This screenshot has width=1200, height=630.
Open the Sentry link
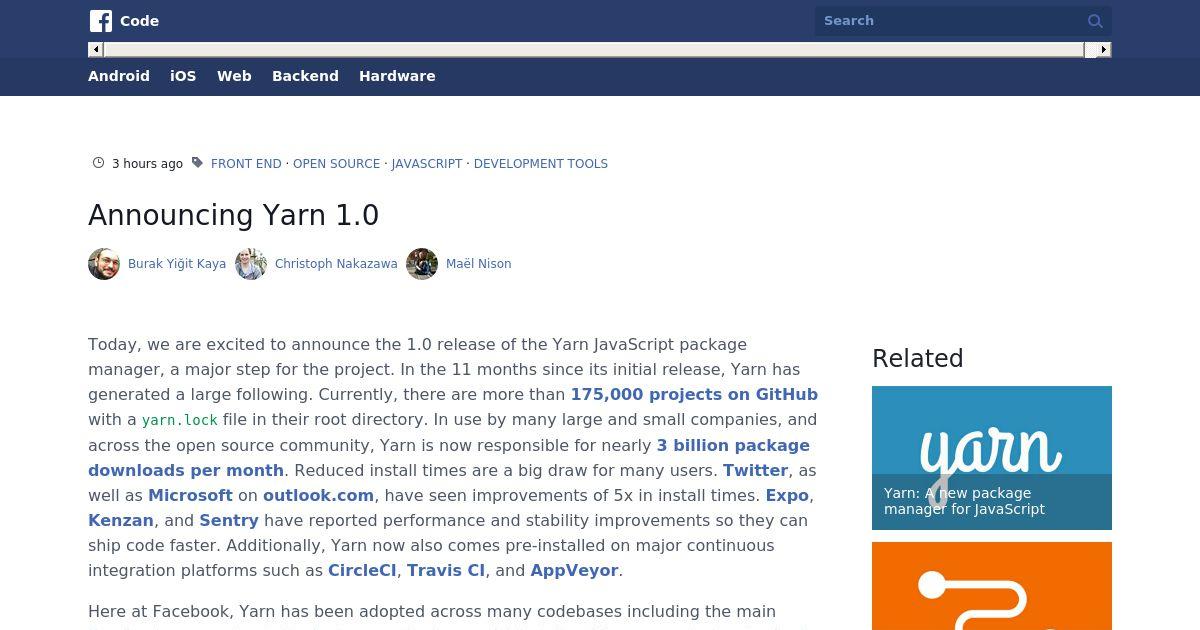point(229,520)
